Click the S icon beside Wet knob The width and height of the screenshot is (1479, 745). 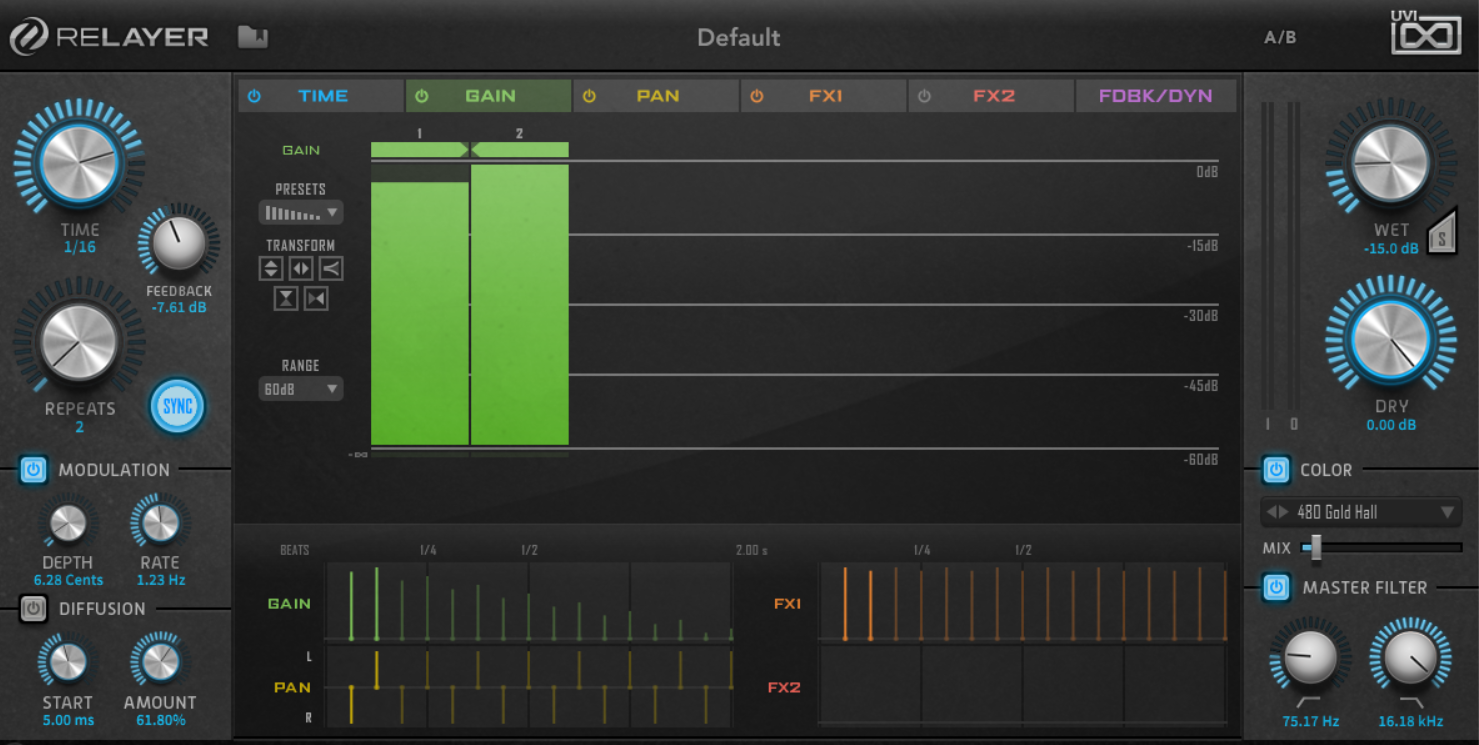click(1440, 234)
